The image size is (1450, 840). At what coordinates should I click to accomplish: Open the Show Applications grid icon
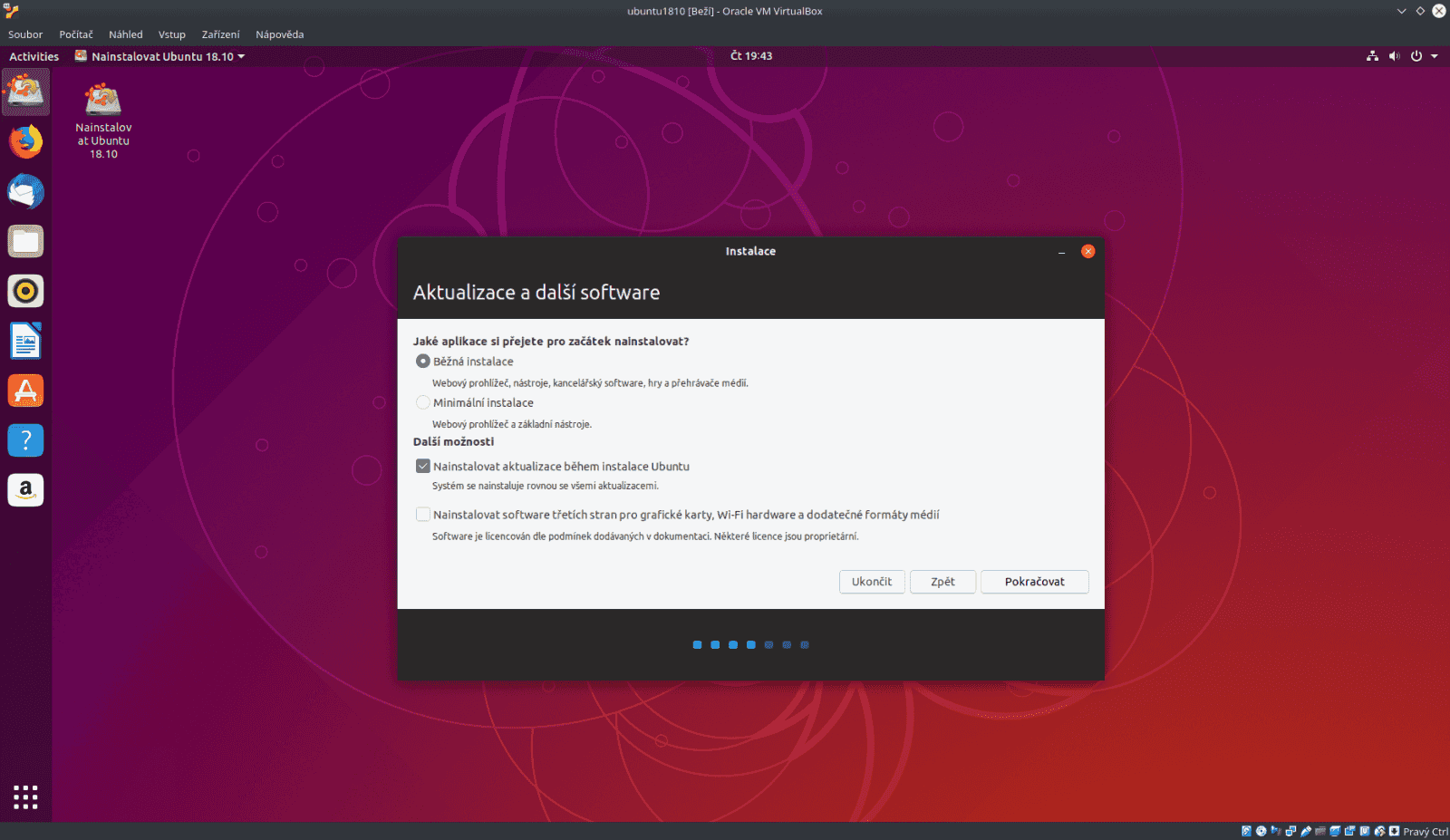[x=25, y=797]
